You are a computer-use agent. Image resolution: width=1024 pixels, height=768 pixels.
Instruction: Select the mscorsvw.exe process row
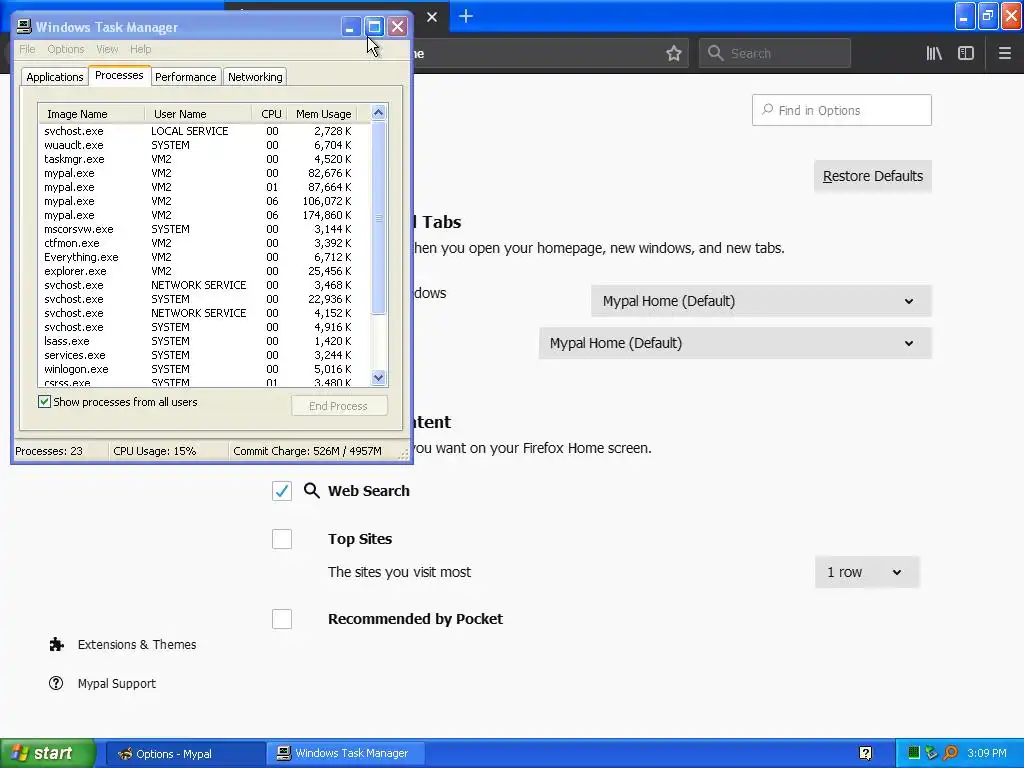204,229
